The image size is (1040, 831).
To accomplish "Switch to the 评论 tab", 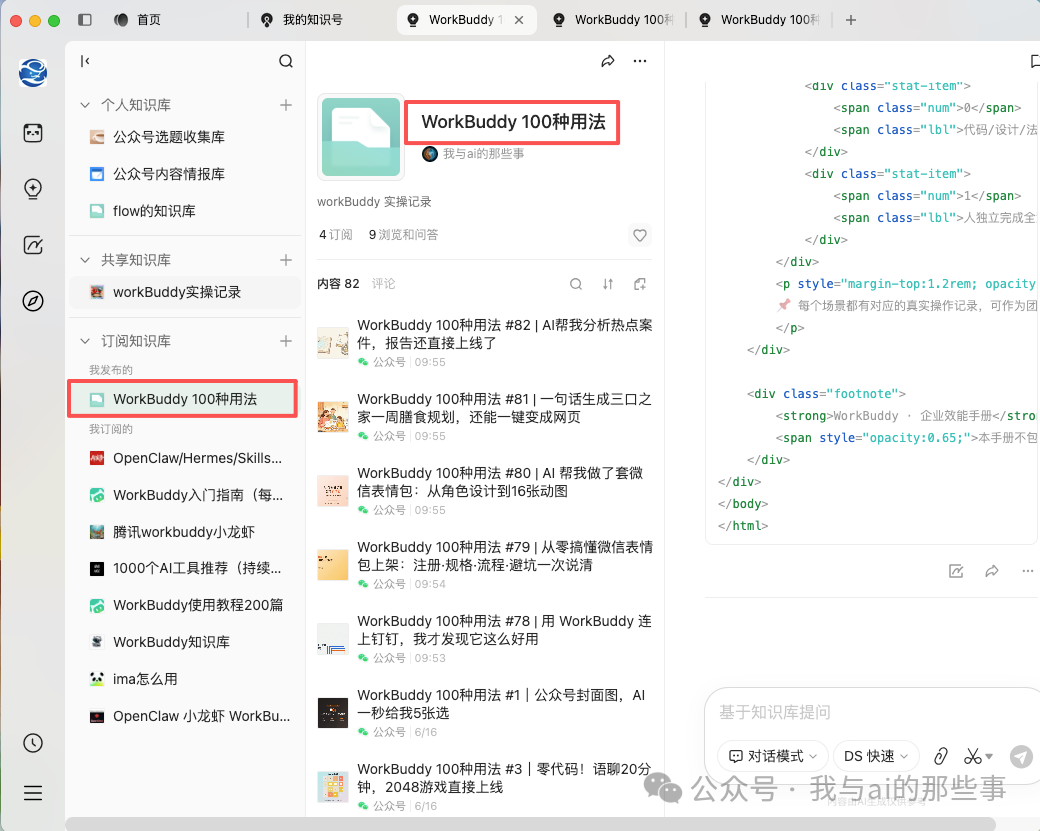I will click(383, 284).
